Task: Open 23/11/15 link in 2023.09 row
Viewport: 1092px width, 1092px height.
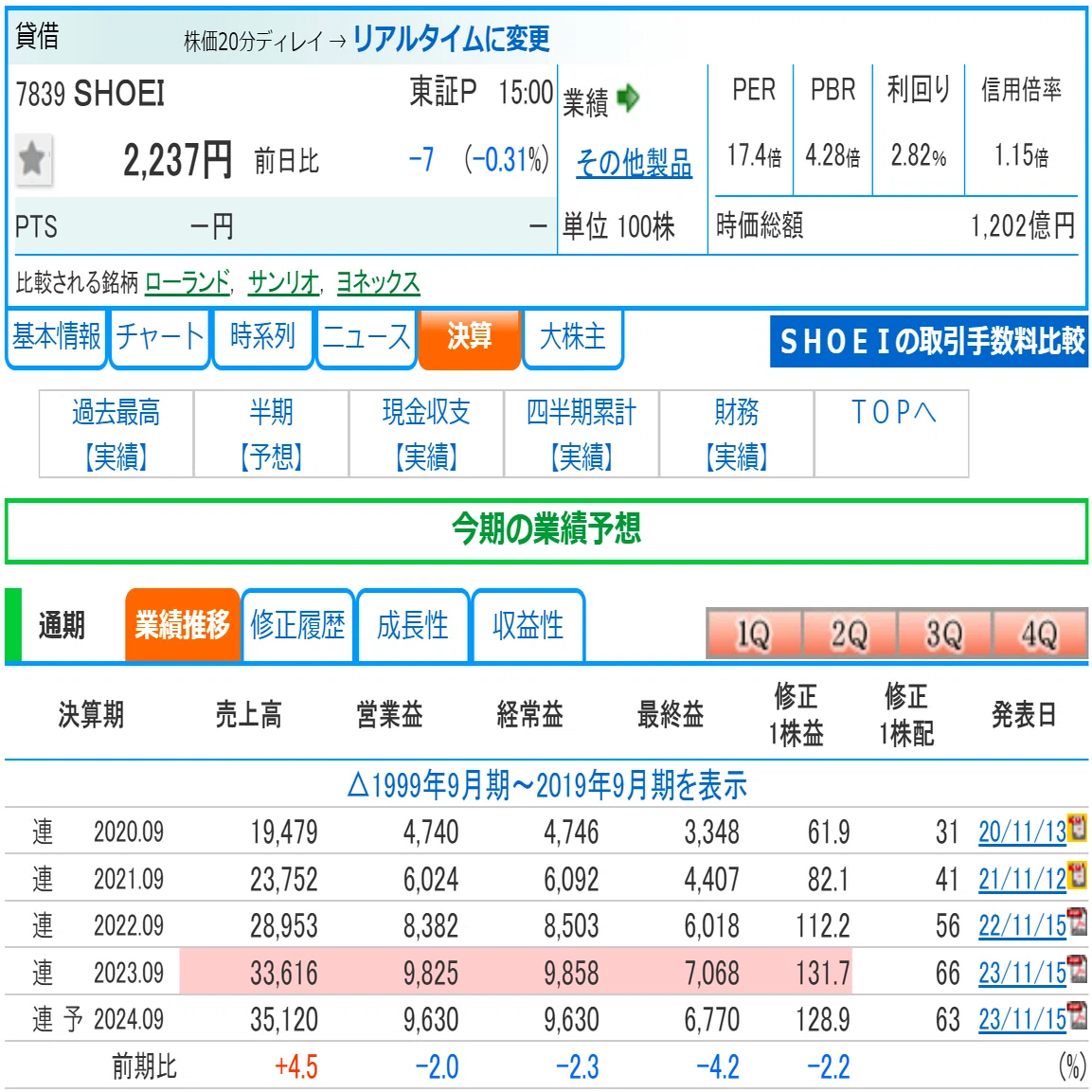Action: pos(1022,973)
